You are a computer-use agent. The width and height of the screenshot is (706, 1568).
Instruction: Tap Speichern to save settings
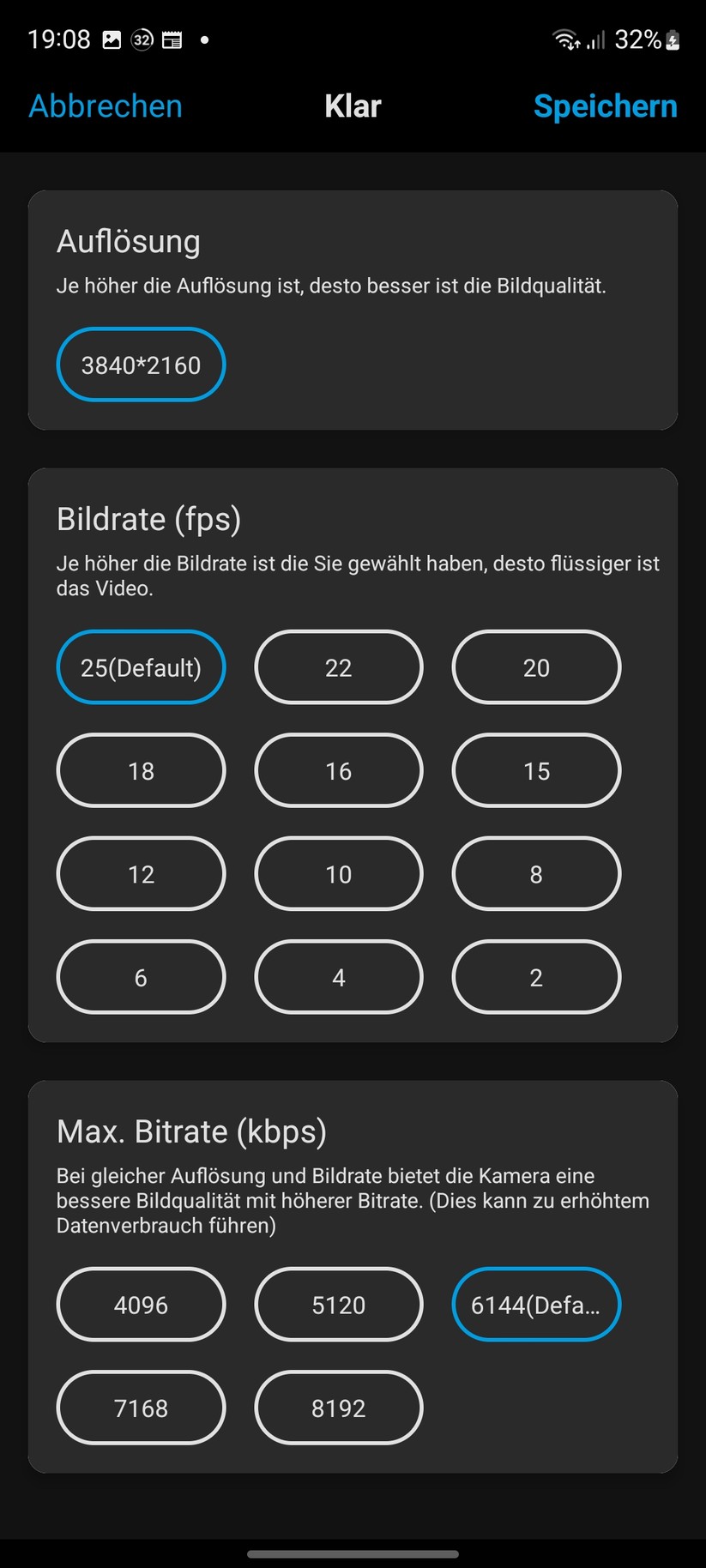605,106
